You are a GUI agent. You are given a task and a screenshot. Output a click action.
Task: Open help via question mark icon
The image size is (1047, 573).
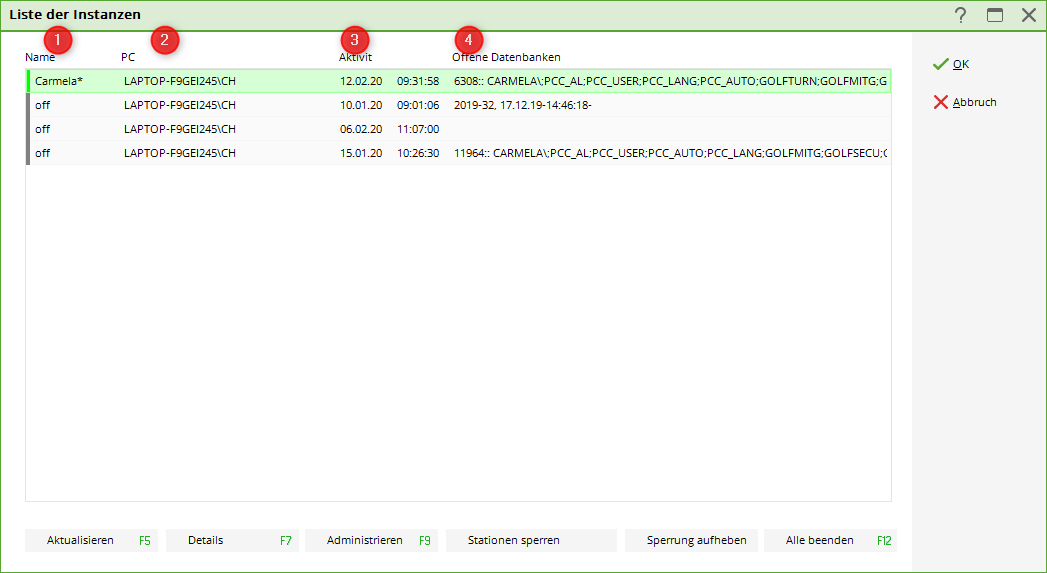(960, 15)
